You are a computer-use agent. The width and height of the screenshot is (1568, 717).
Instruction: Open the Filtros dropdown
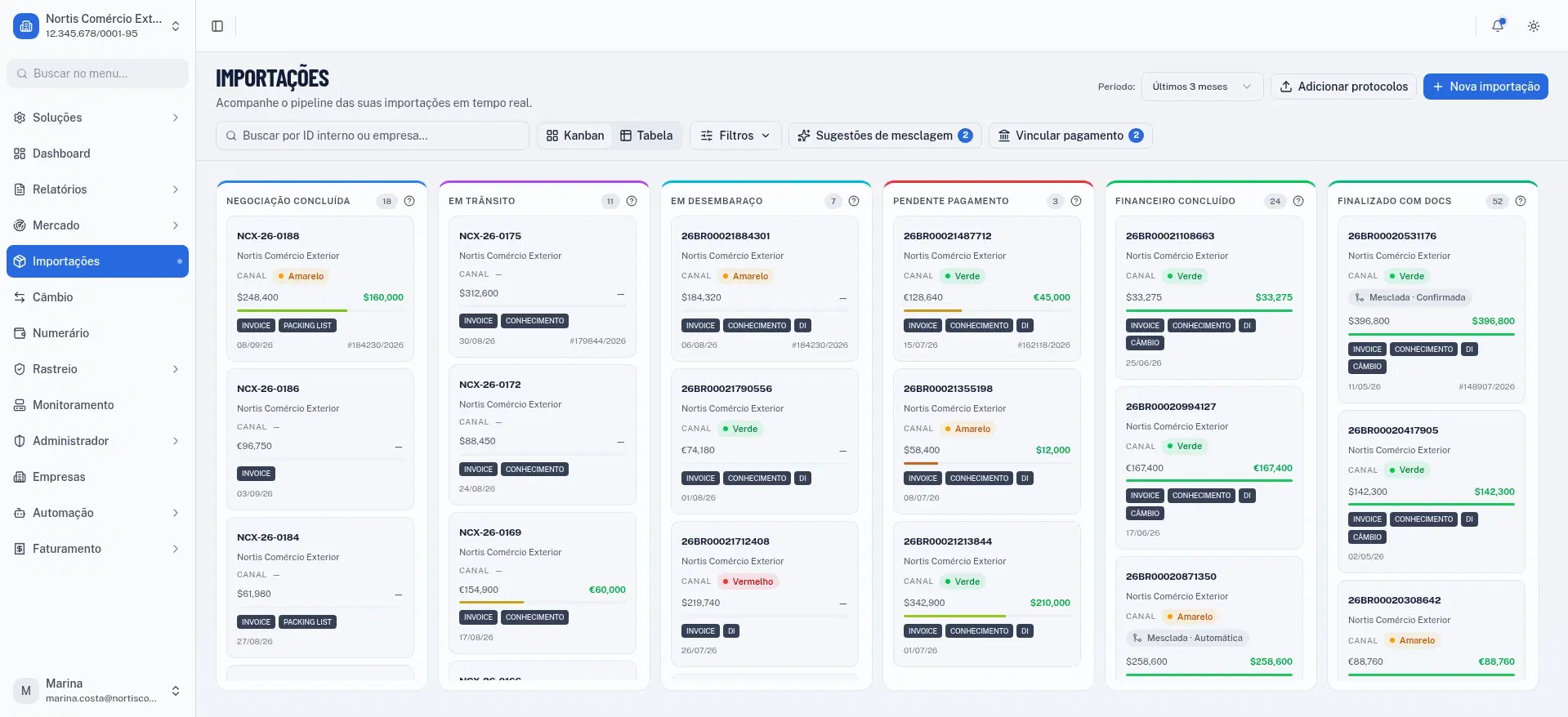[735, 136]
